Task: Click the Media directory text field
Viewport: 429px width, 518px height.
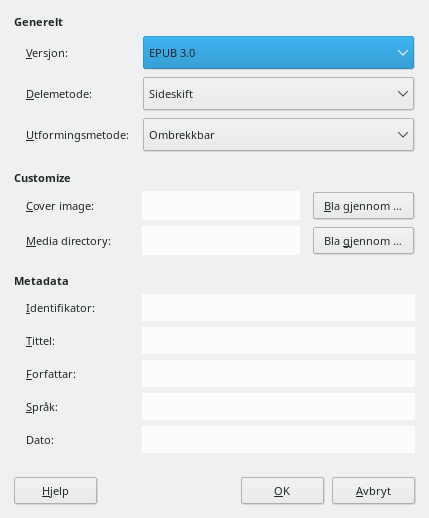Action: click(x=221, y=241)
